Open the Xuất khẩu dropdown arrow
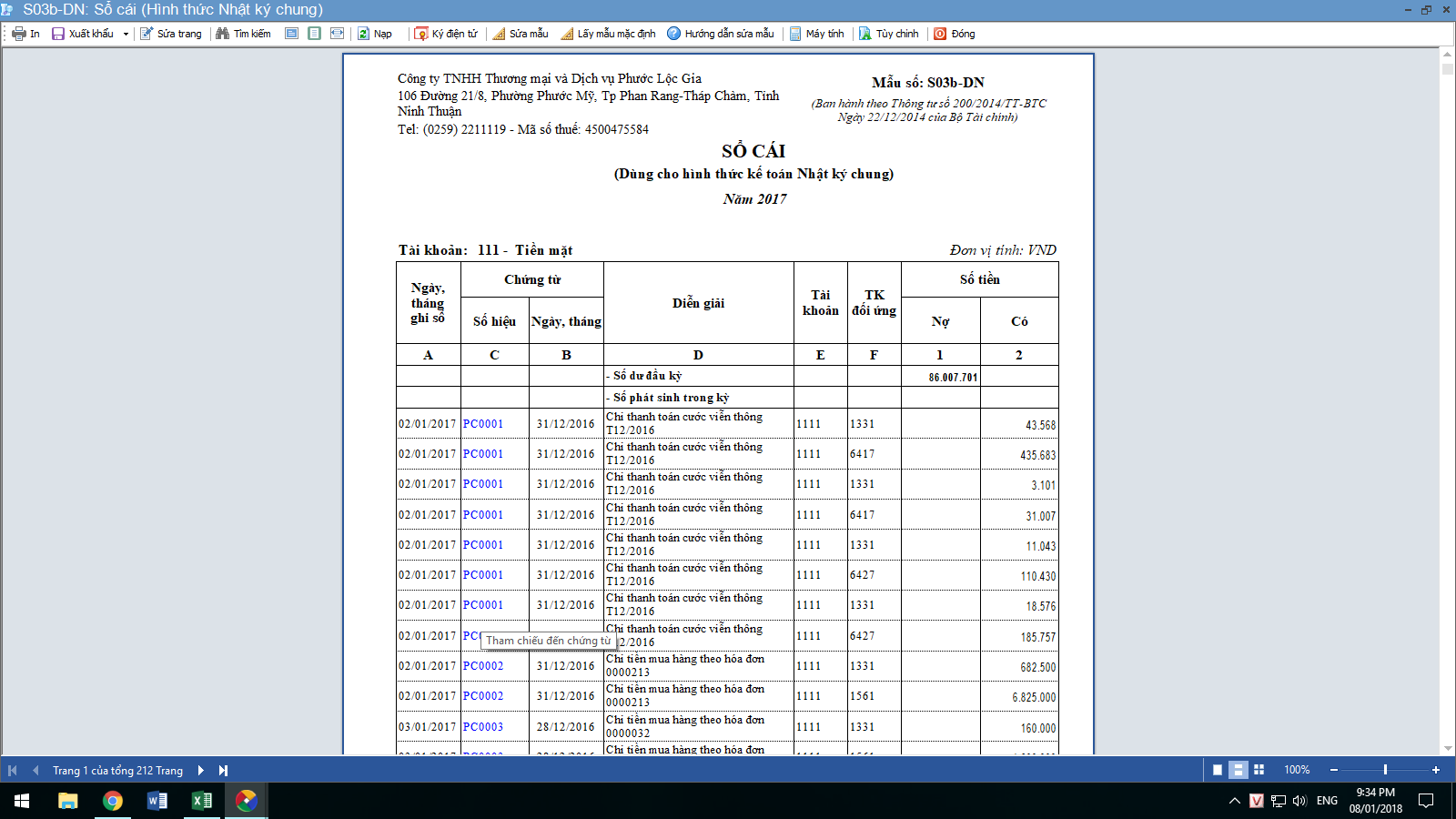Screen dimensions: 1456x819 126,34
